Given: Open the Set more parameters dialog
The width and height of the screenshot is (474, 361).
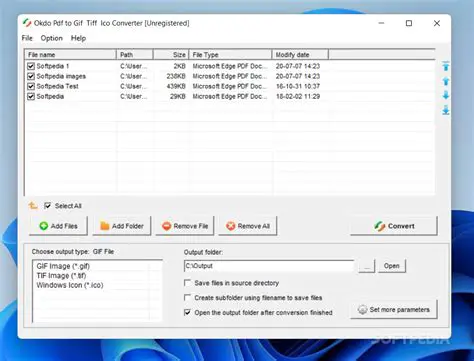Looking at the screenshot, I should (x=394, y=310).
